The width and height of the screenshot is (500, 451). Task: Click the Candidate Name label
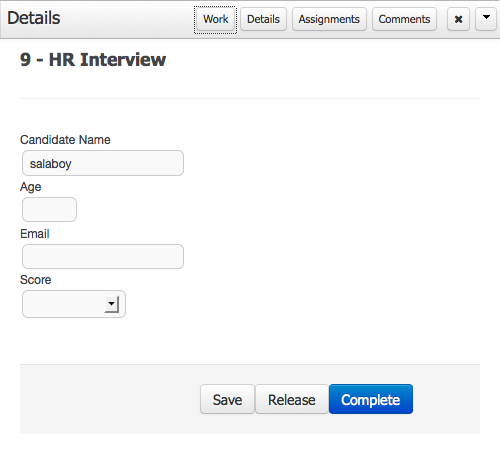pyautogui.click(x=65, y=140)
